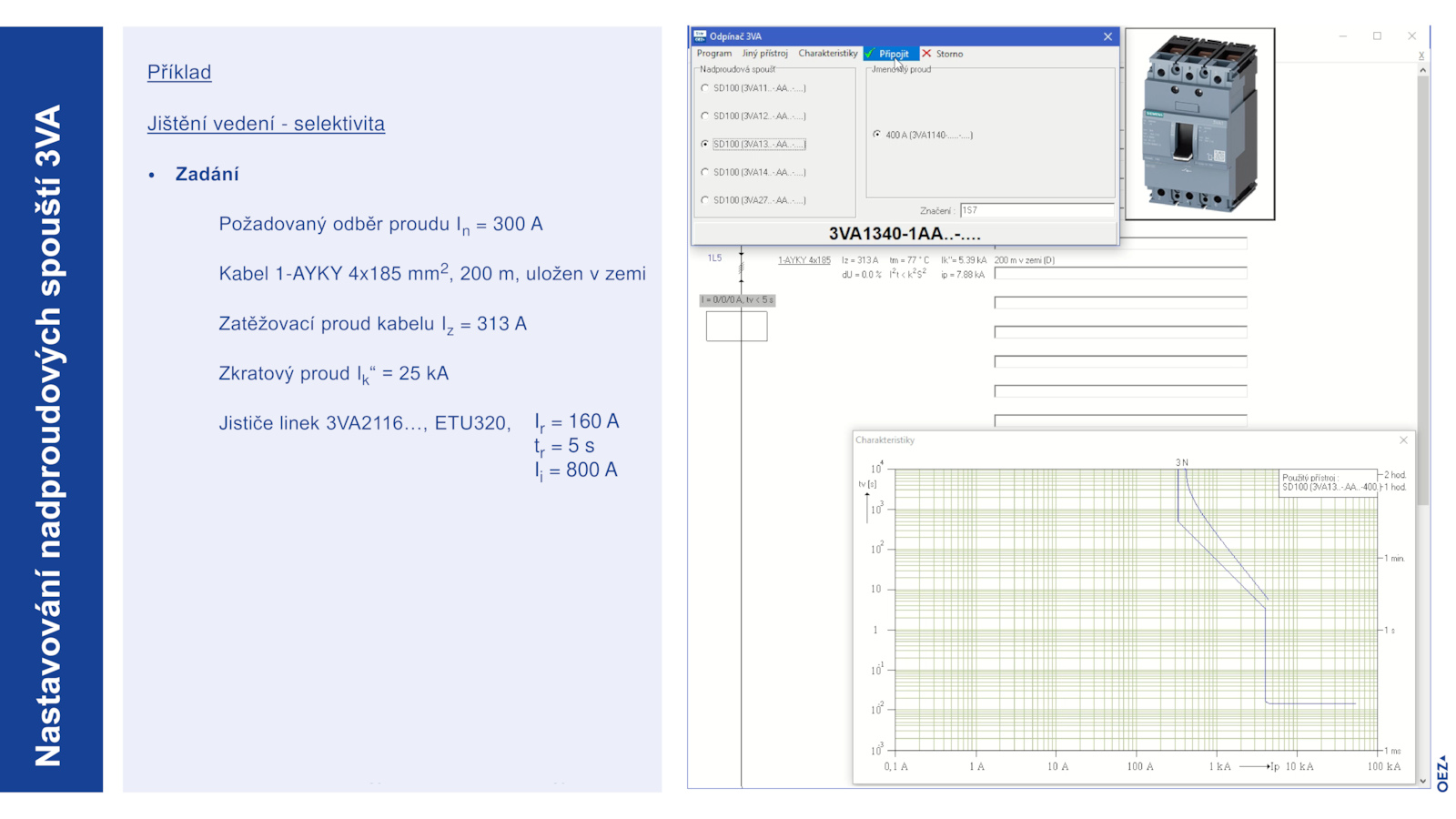Open the Jiný přístroj menu
The height and width of the screenshot is (819, 1456).
pyautogui.click(x=764, y=54)
